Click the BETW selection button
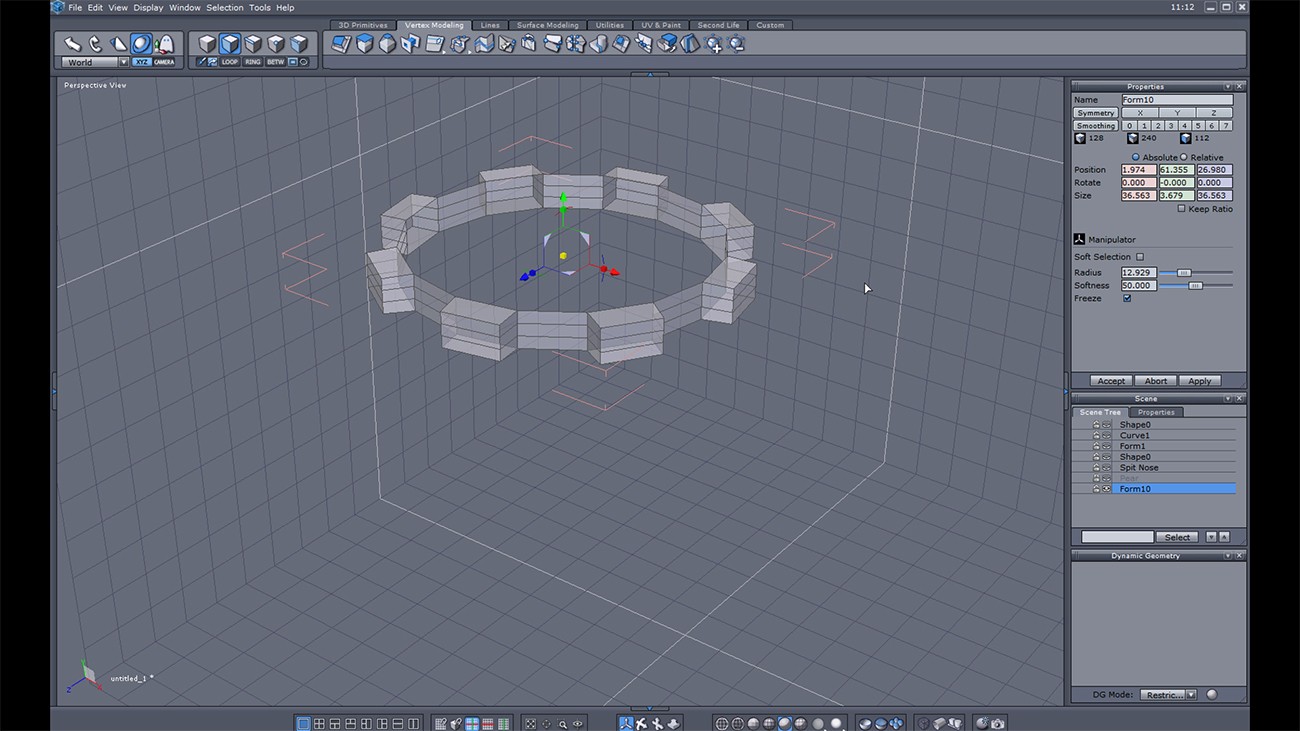The image size is (1300, 731). 276,62
